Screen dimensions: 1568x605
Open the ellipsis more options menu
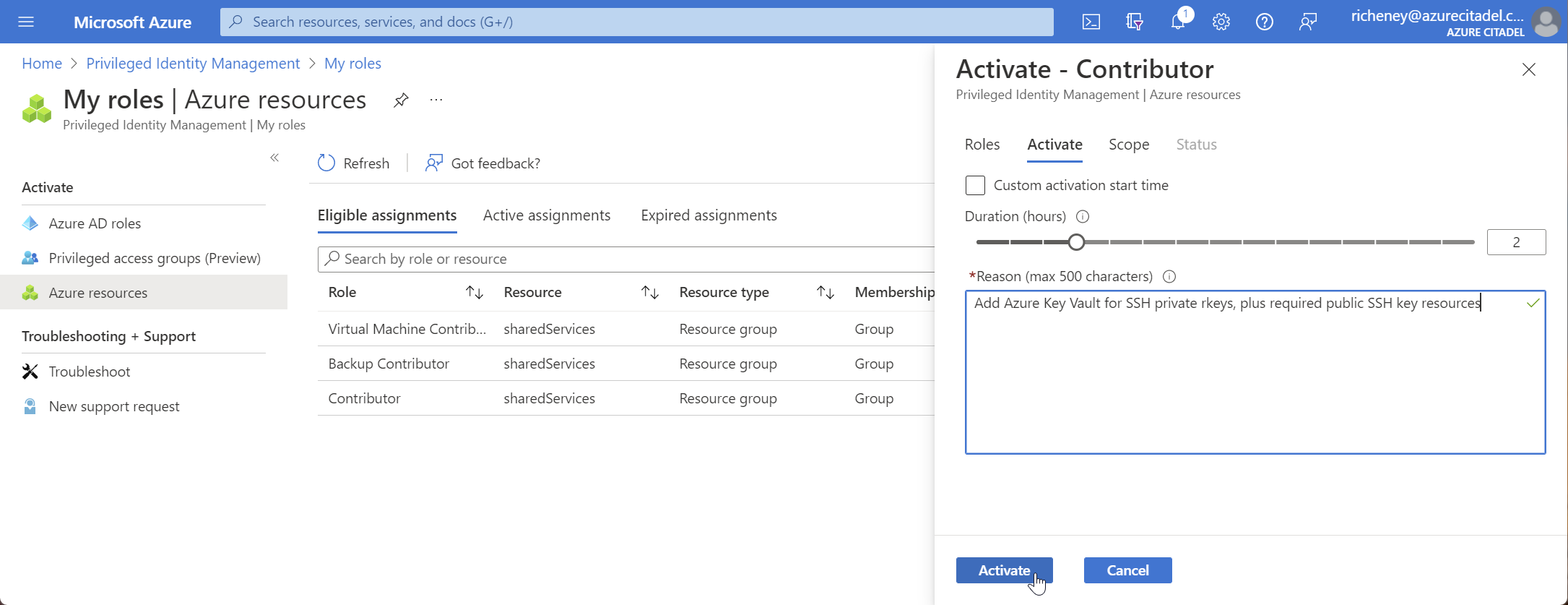(x=436, y=100)
